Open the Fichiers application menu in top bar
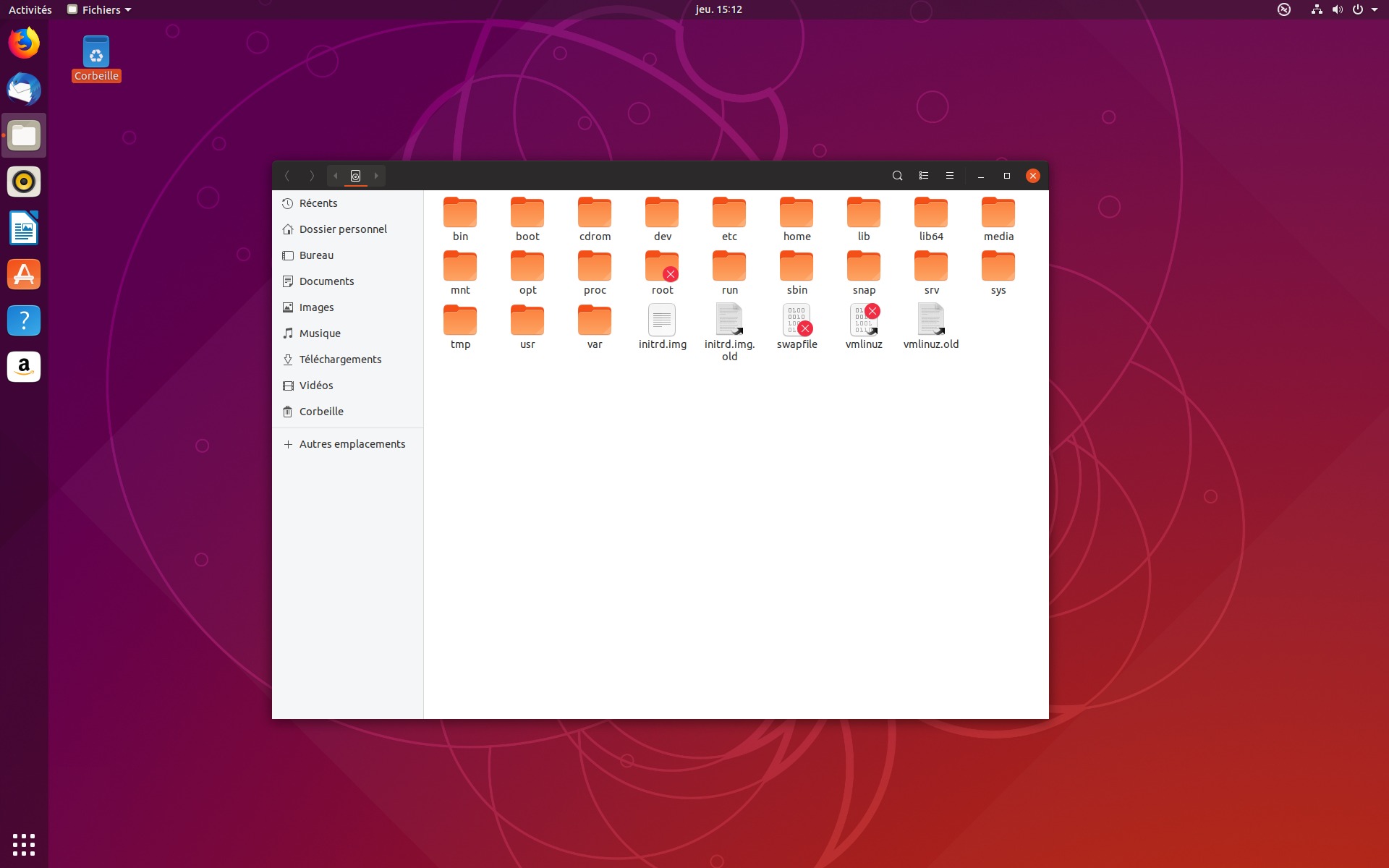1389x868 pixels. (x=100, y=9)
